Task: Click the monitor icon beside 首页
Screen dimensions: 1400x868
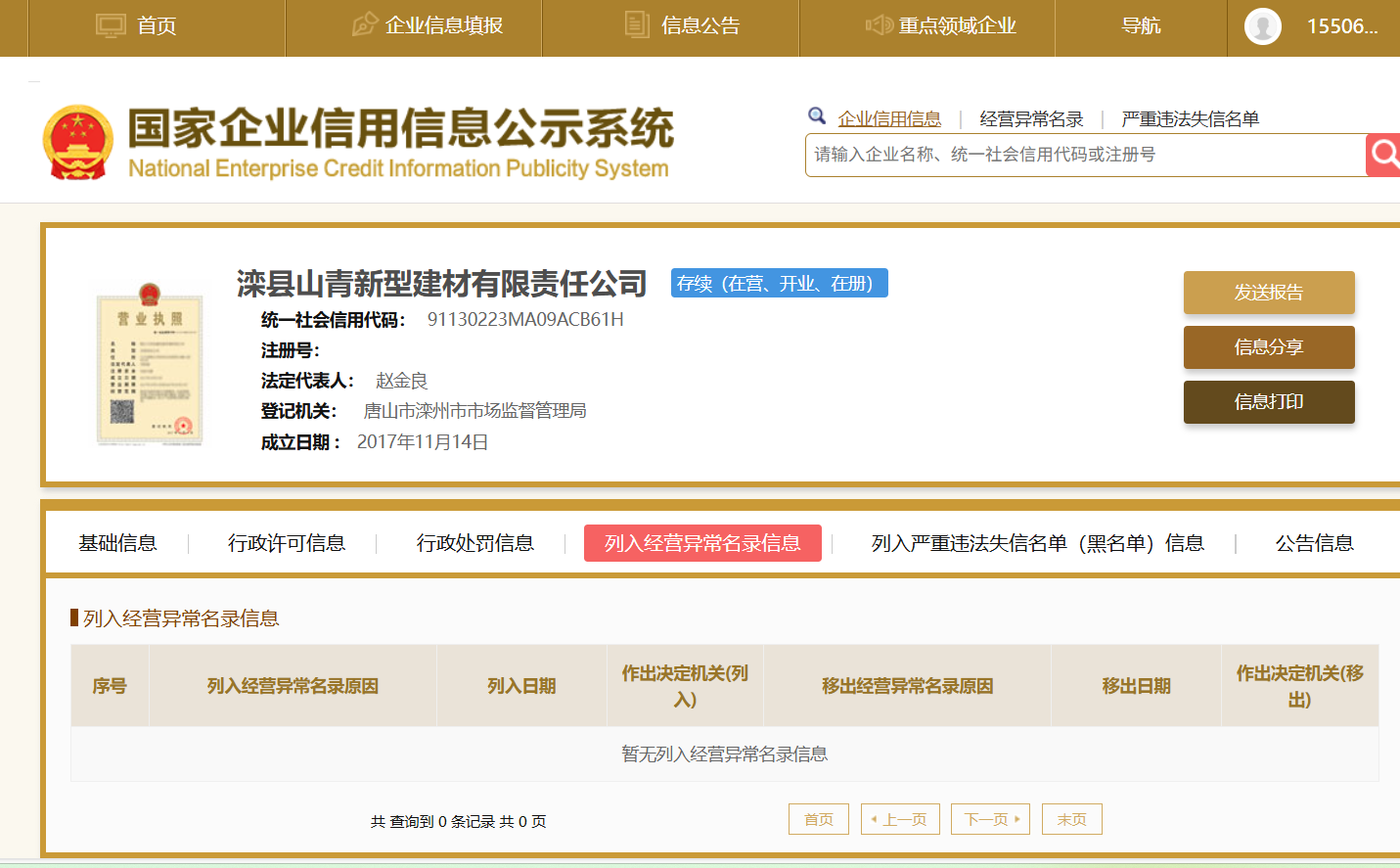Action: (x=111, y=26)
